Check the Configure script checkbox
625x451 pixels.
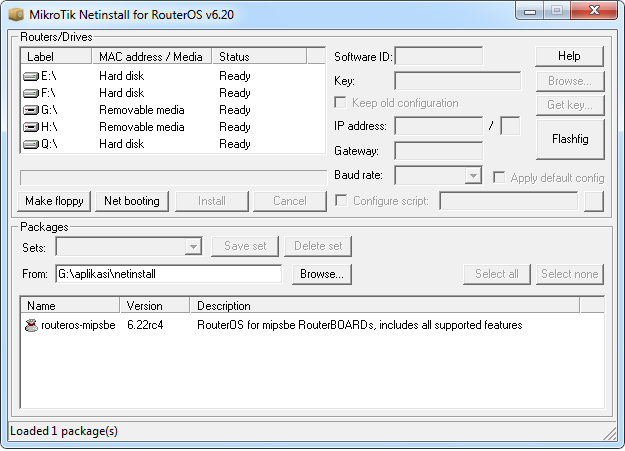click(x=341, y=200)
